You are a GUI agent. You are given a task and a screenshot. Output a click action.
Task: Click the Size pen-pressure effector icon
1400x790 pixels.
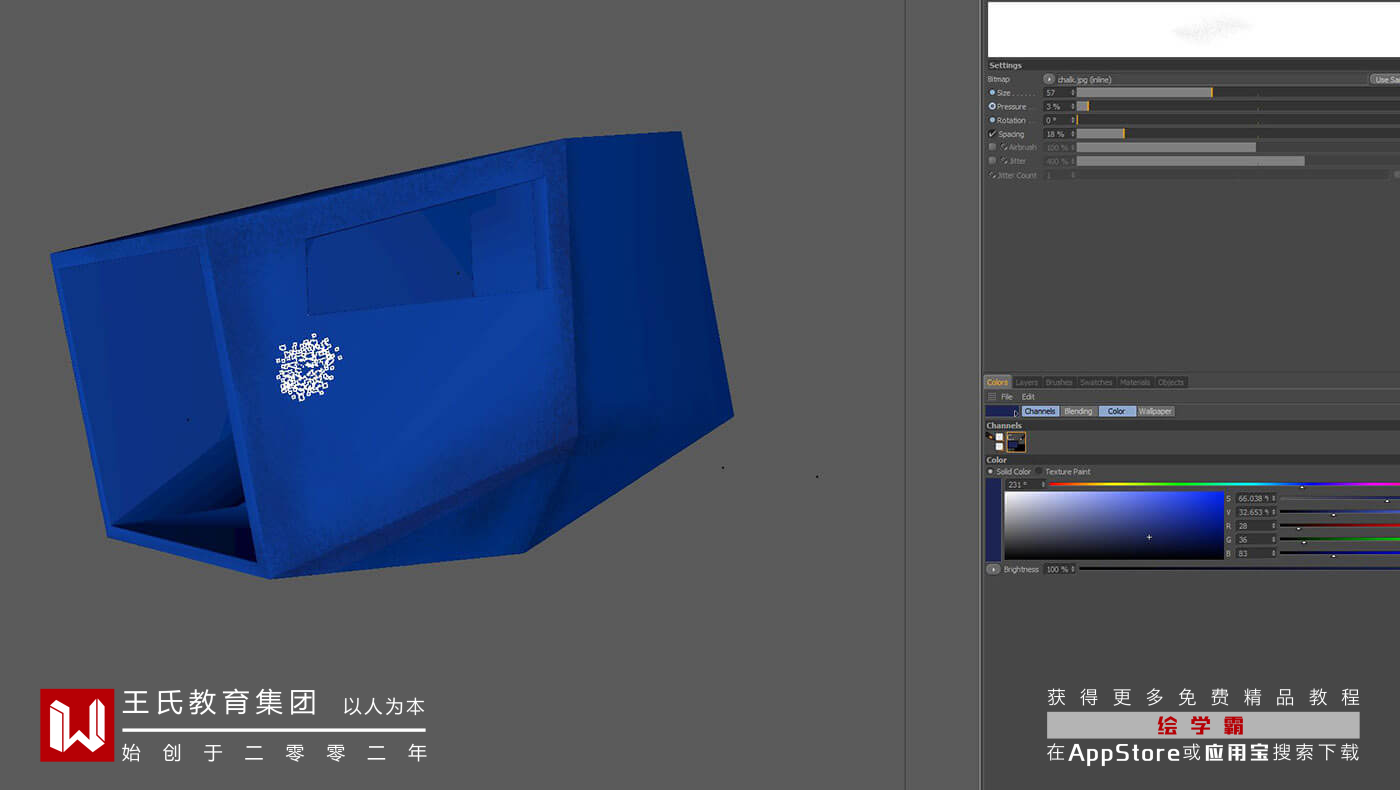click(992, 93)
